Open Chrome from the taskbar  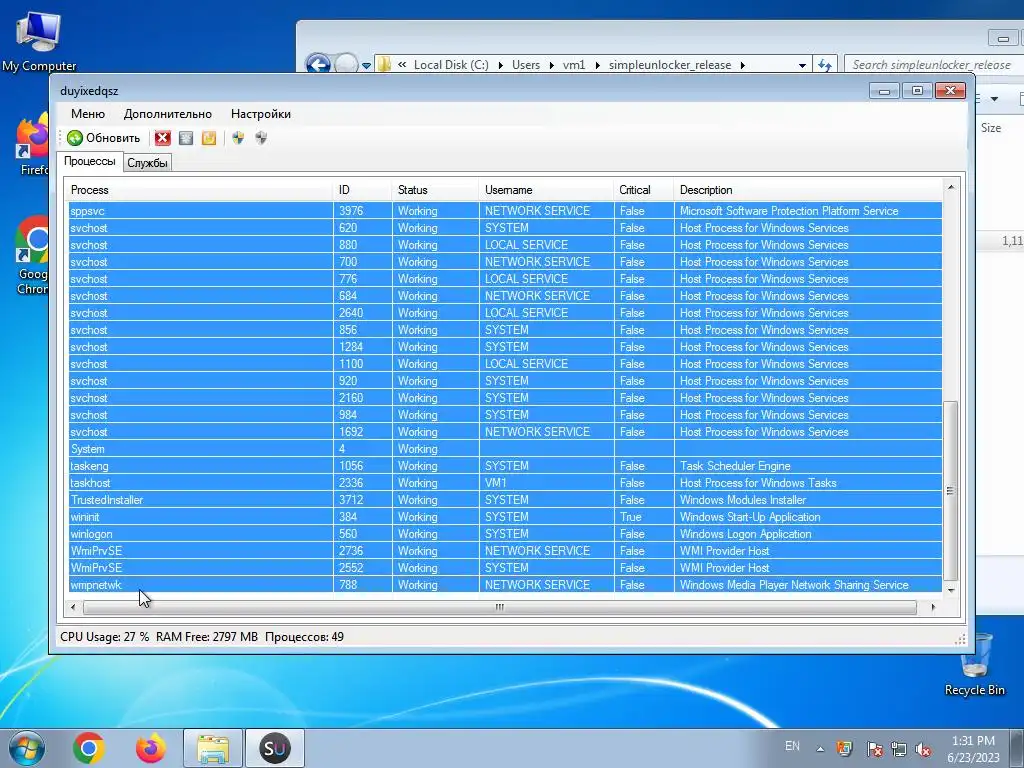89,748
